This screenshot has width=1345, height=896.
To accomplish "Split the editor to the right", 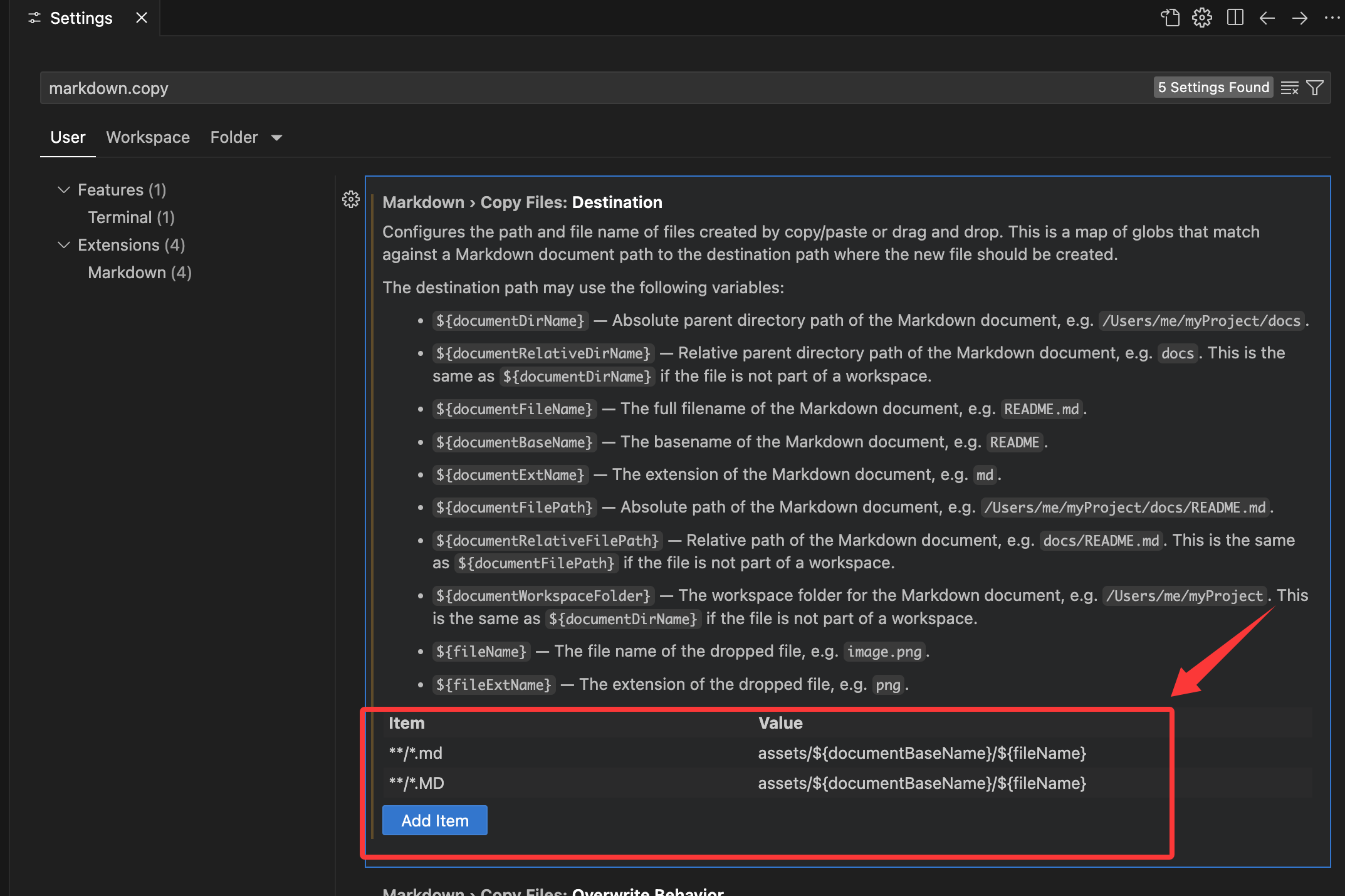I will [x=1235, y=18].
